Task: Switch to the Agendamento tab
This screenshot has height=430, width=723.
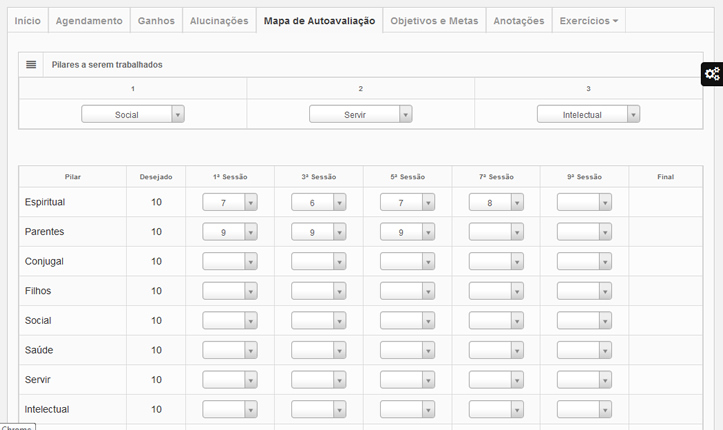Action: (x=89, y=21)
